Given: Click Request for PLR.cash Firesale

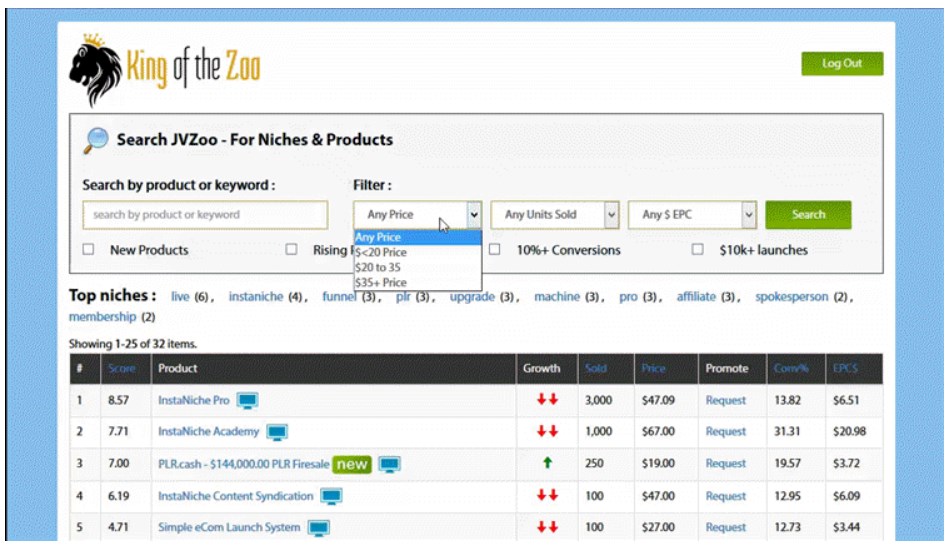Looking at the screenshot, I should [x=725, y=464].
